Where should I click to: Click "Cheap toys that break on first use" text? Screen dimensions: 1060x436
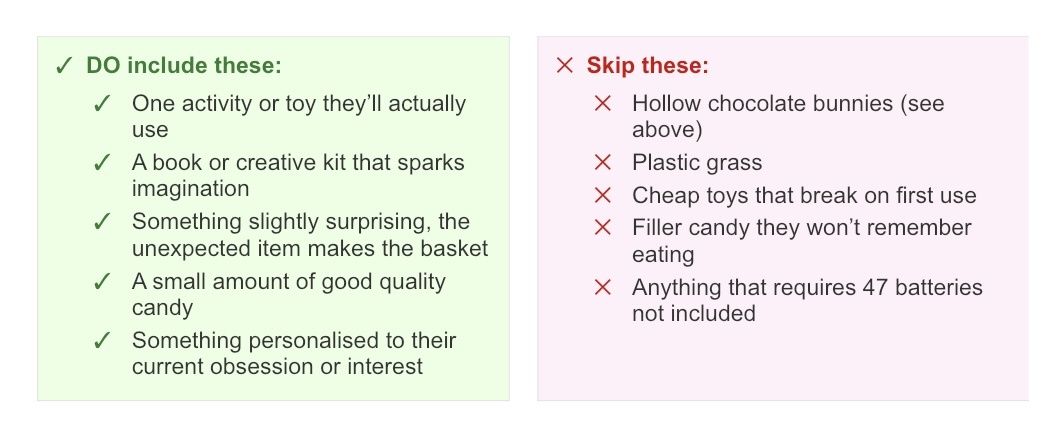tap(804, 196)
